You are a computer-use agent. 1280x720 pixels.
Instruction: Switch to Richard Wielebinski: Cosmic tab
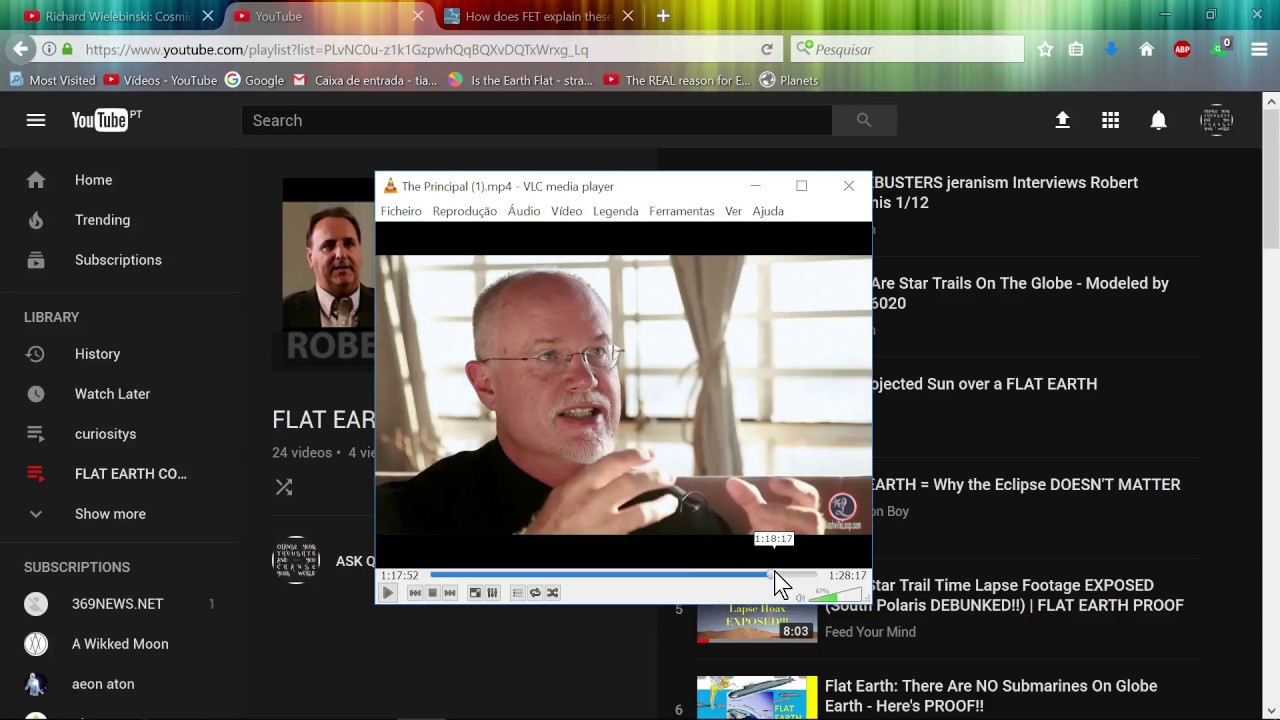(118, 16)
